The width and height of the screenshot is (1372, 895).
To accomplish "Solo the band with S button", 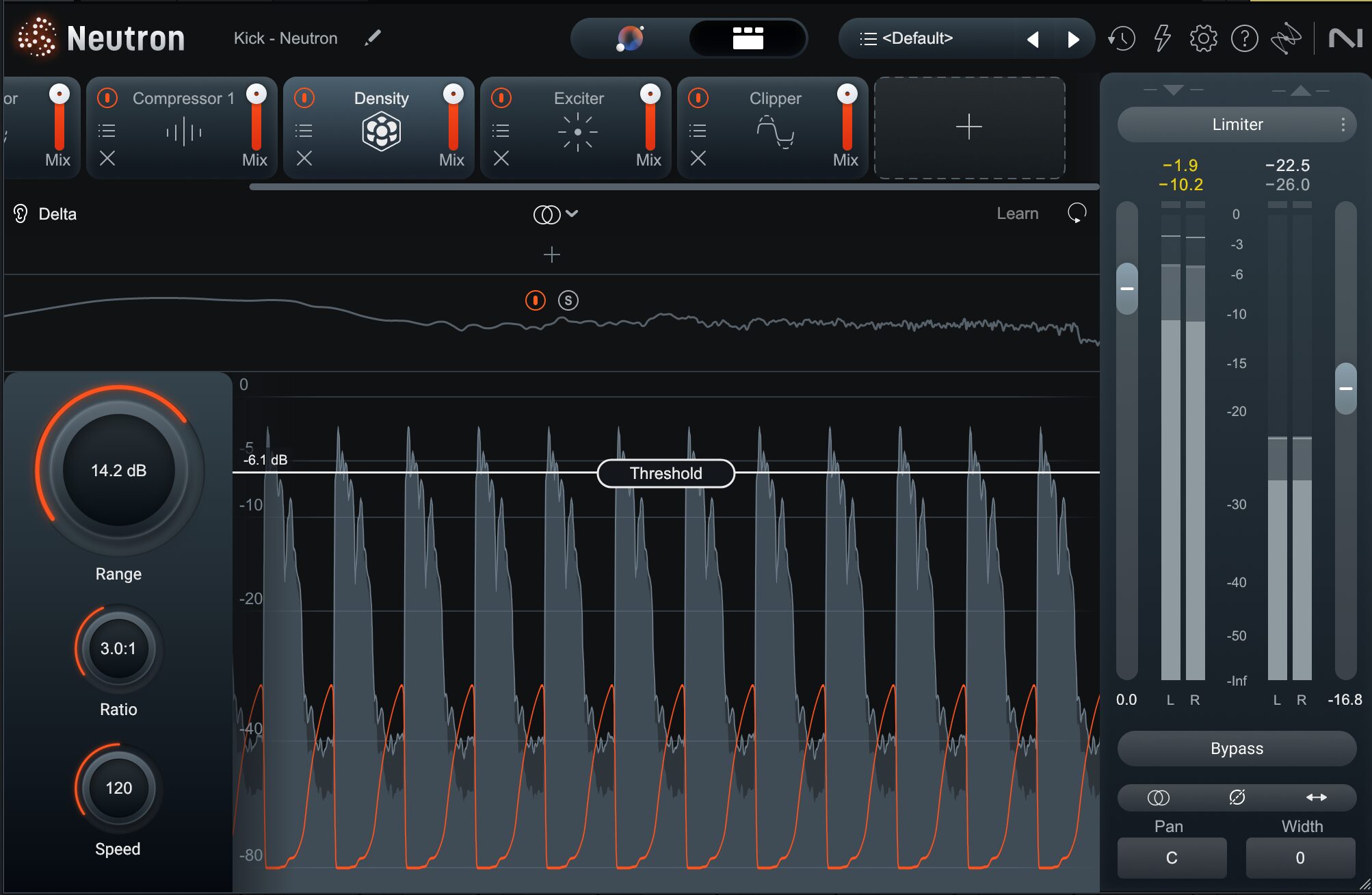I will click(x=568, y=300).
